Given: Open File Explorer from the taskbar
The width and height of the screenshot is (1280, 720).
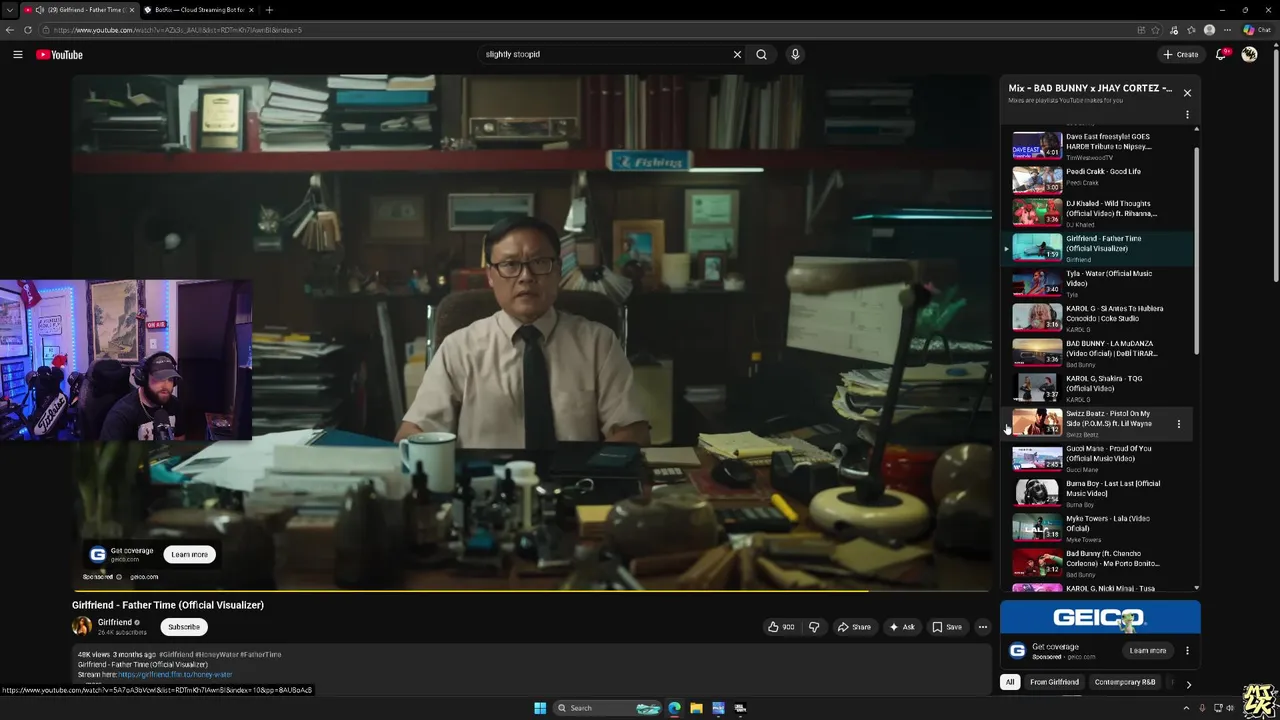Looking at the screenshot, I should click(696, 708).
